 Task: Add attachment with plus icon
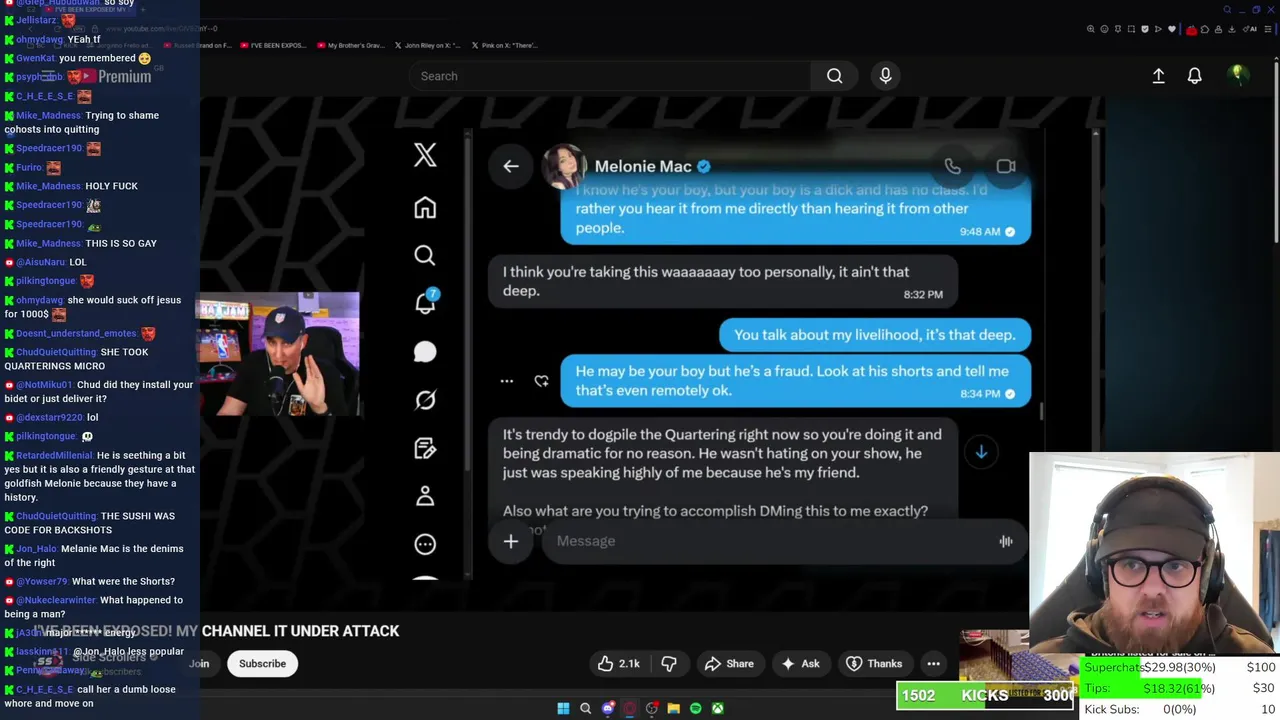(511, 541)
